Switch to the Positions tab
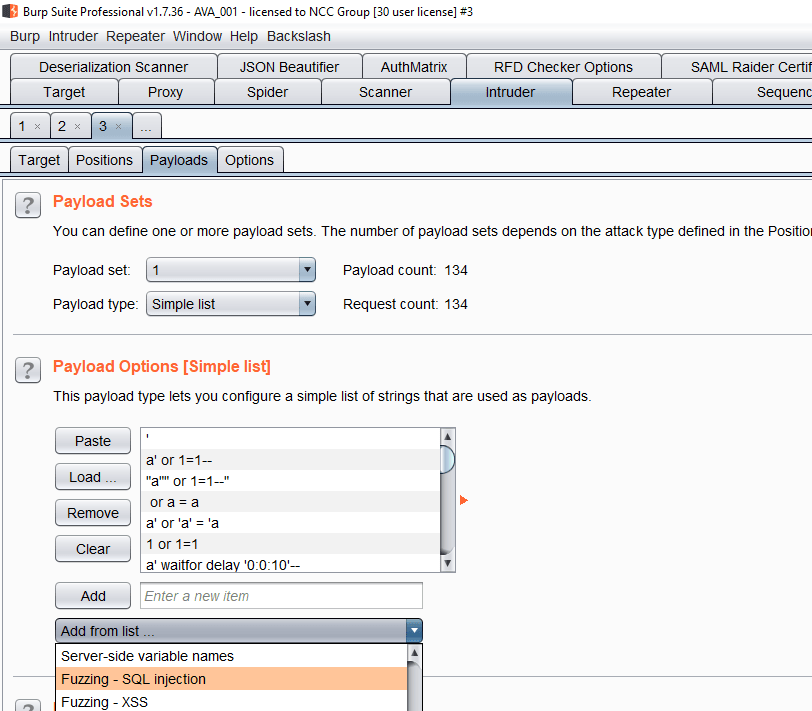Viewport: 812px width, 711px height. [104, 160]
